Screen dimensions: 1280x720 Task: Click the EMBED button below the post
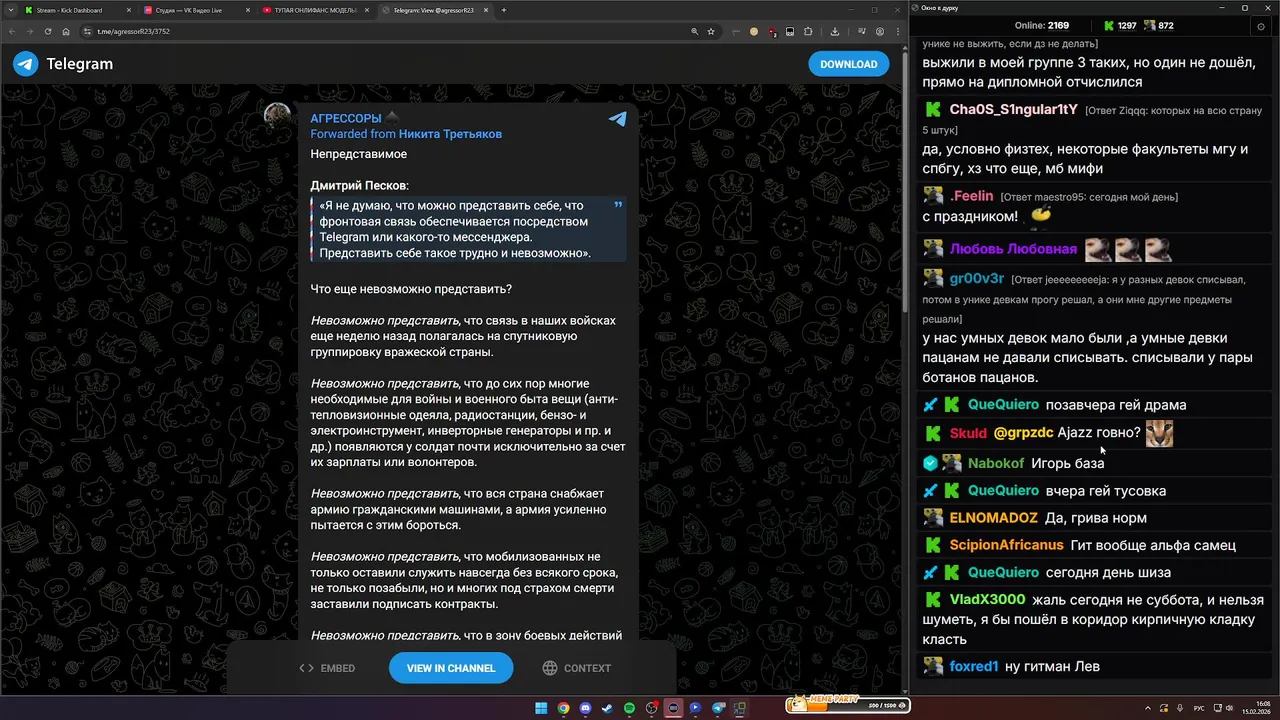[x=327, y=668]
